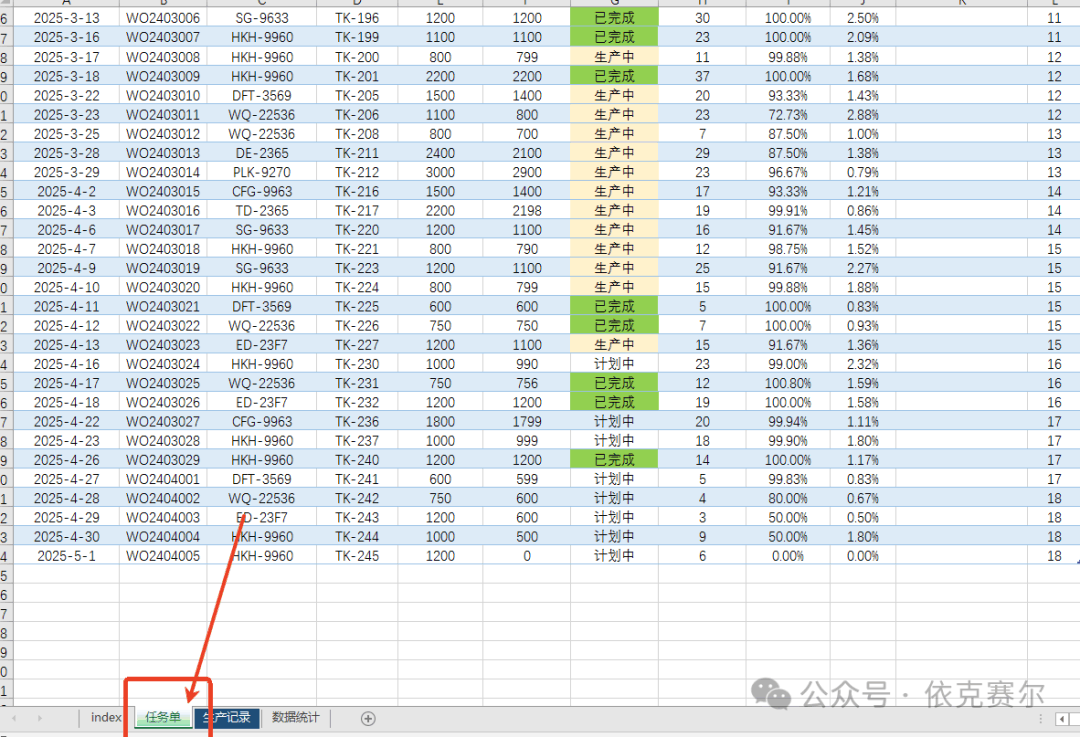Open the 任务单 sheet tab
This screenshot has width=1080, height=737.
click(163, 718)
